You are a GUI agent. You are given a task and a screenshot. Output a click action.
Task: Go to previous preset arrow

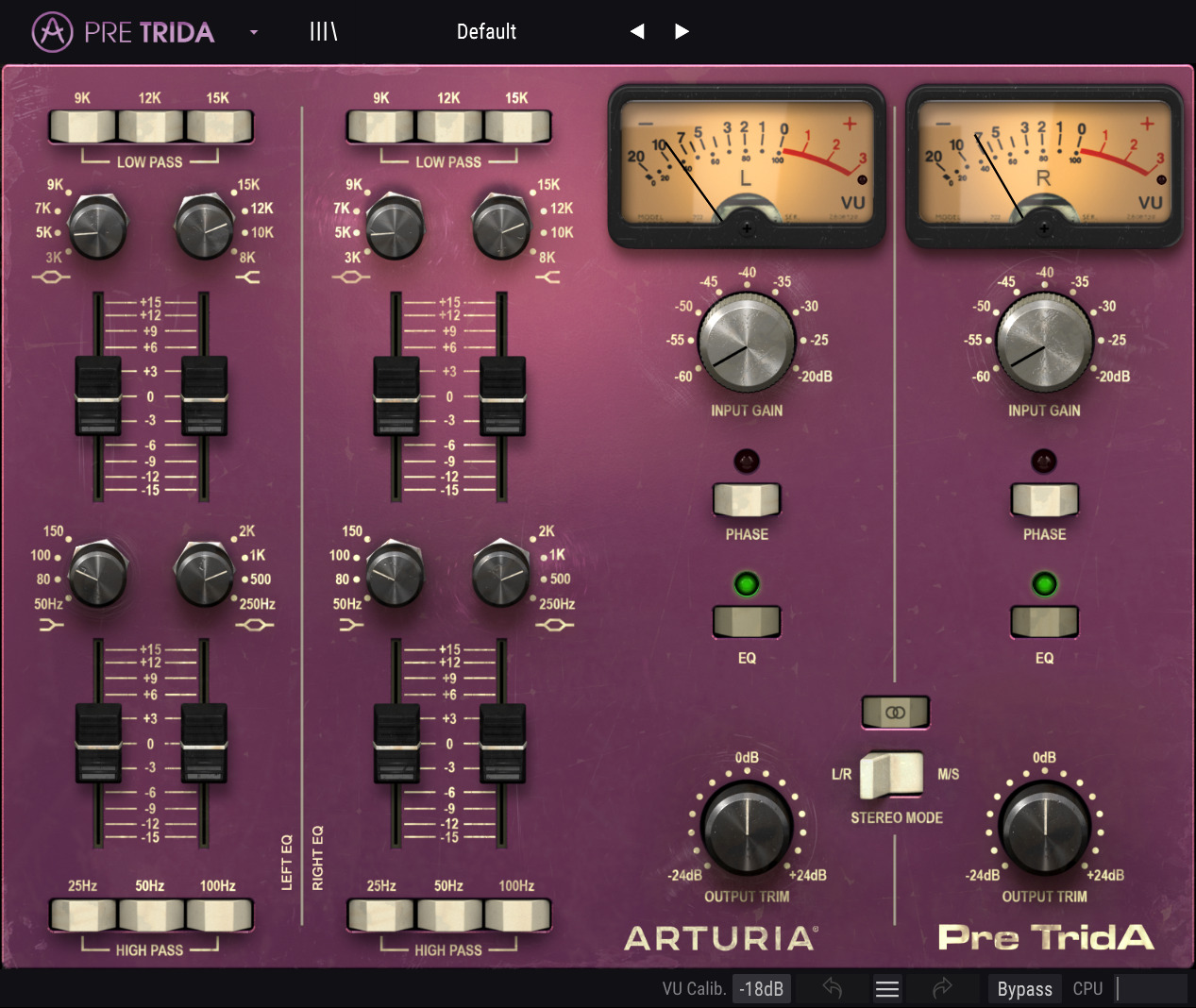[637, 32]
